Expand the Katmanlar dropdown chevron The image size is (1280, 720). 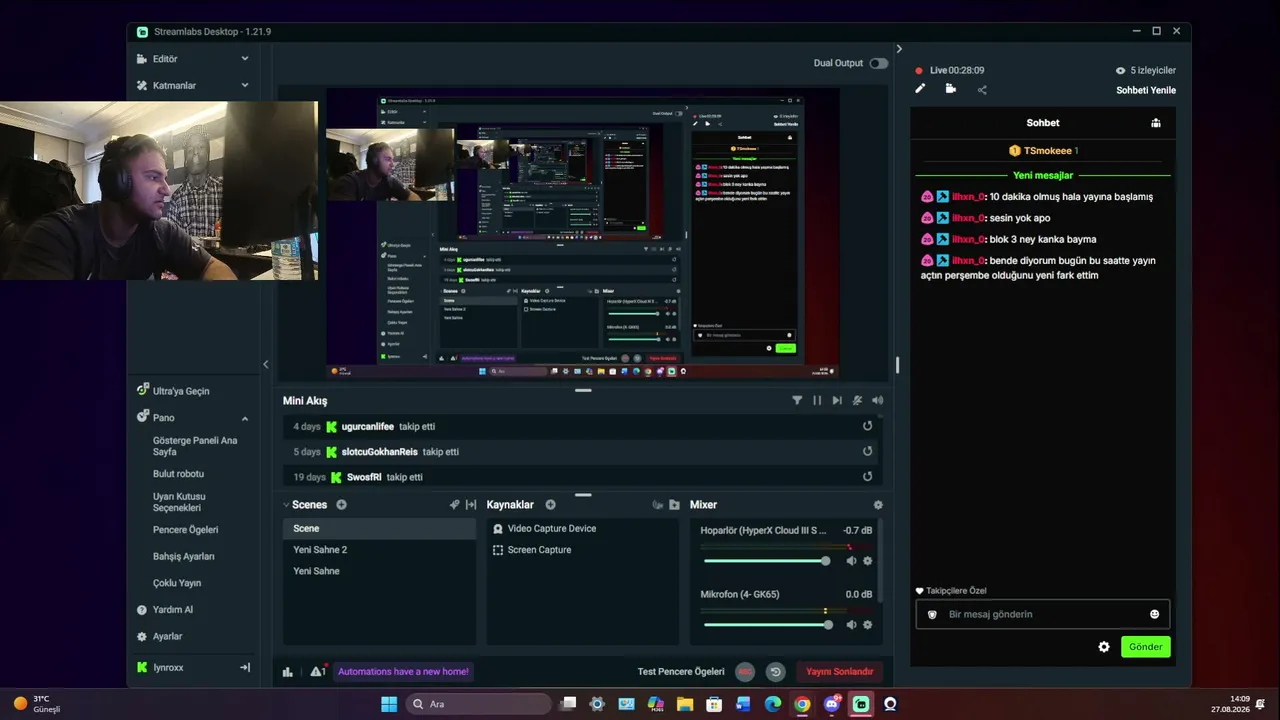click(x=245, y=85)
